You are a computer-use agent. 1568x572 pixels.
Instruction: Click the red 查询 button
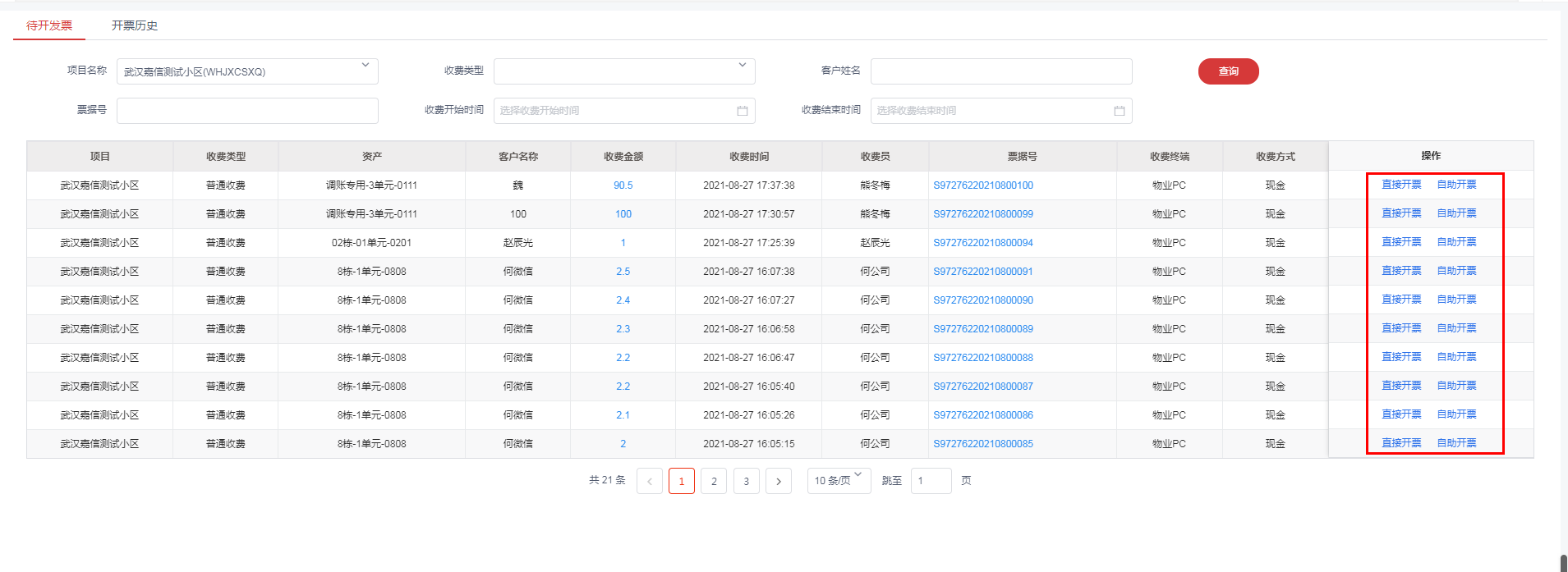[x=1228, y=71]
